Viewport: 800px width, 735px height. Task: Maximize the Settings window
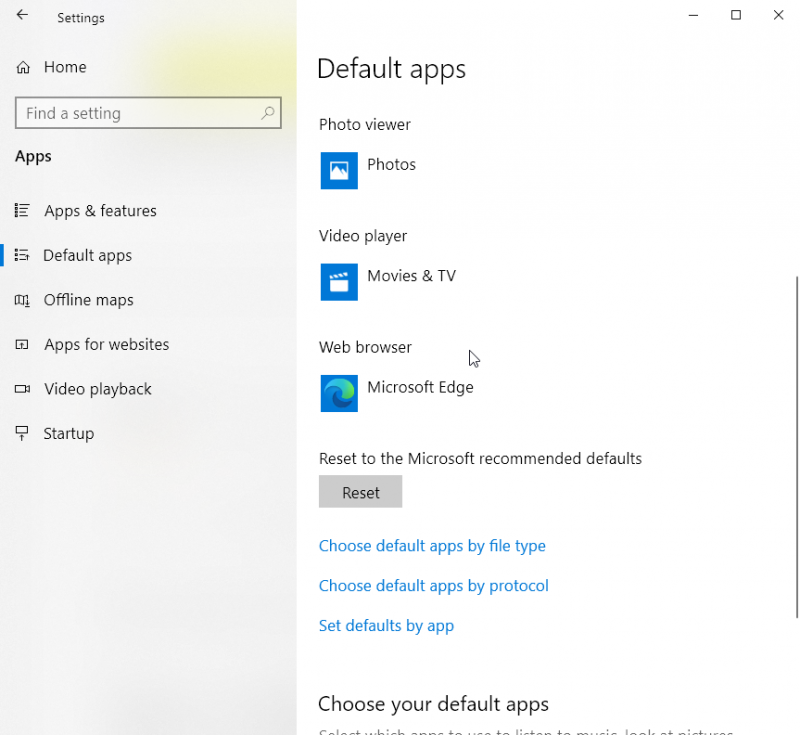736,15
